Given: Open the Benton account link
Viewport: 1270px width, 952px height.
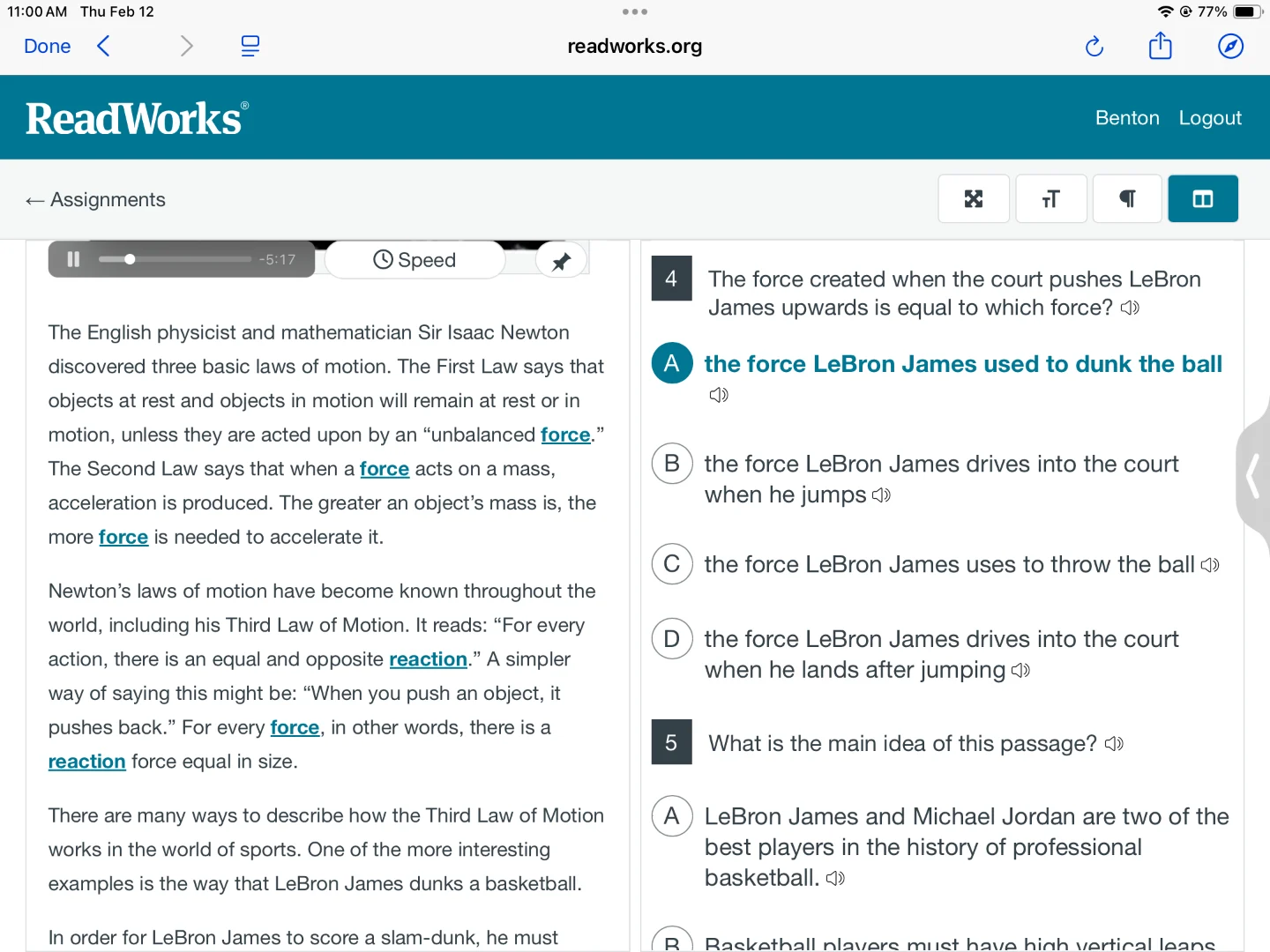Looking at the screenshot, I should coord(1126,118).
